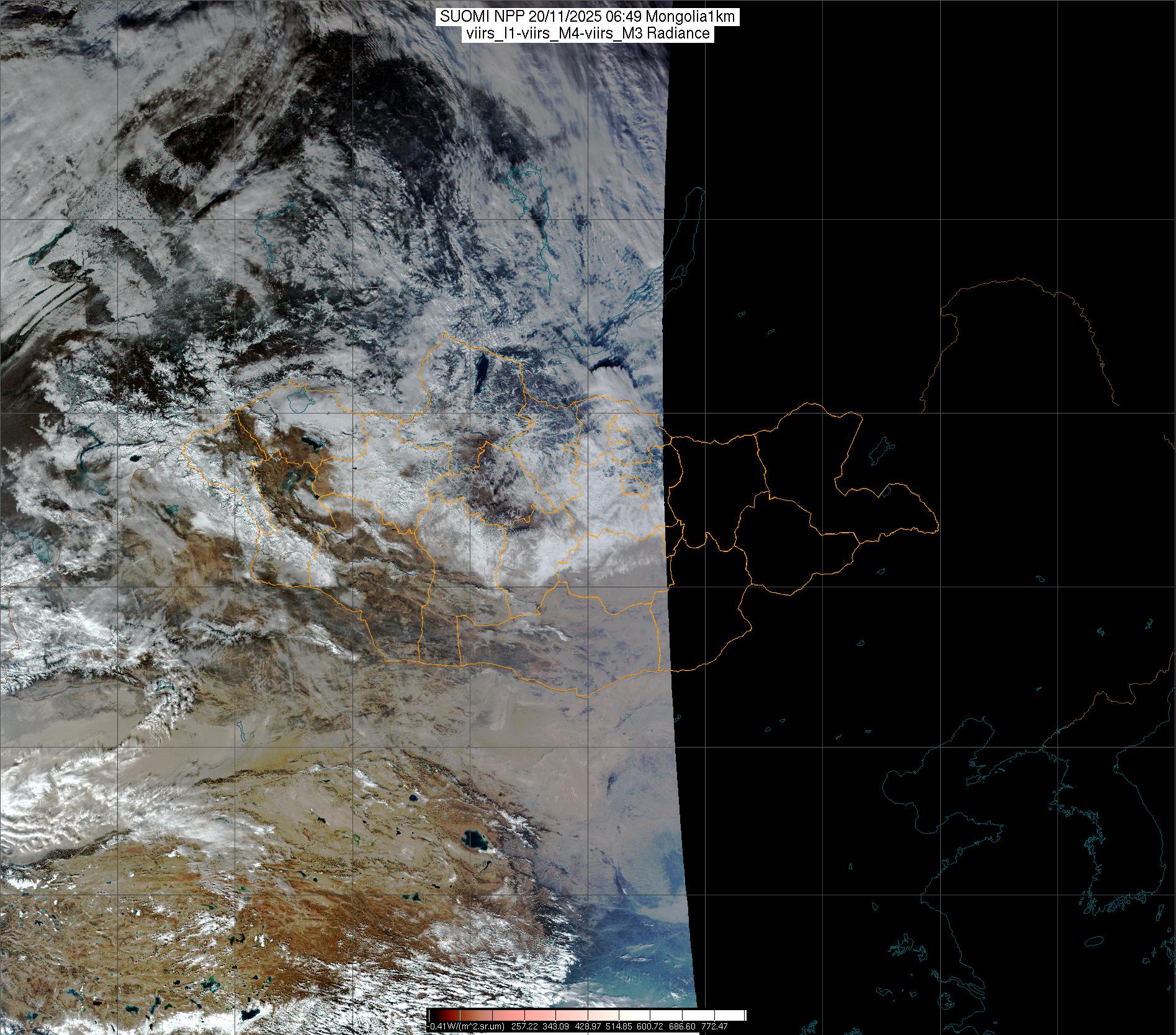Click the 428.97 colorbar value label
1176x1035 pixels.
(x=587, y=1026)
